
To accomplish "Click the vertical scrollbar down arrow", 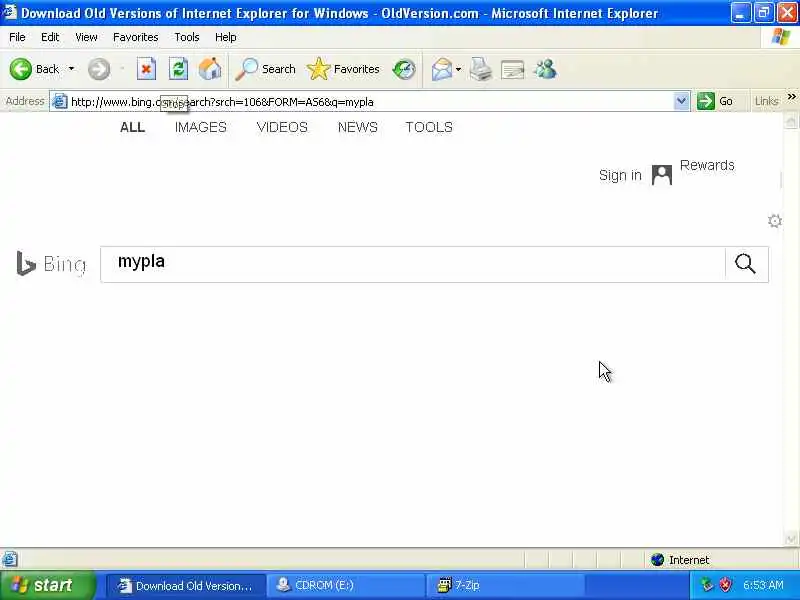I will pos(791,538).
